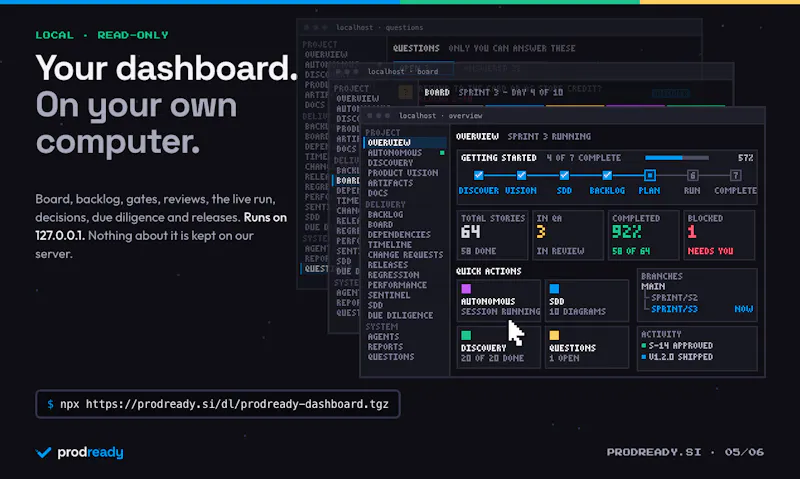Open Docs in the overview sidebar
Image resolution: width=800 pixels, height=479 pixels.
click(x=378, y=193)
